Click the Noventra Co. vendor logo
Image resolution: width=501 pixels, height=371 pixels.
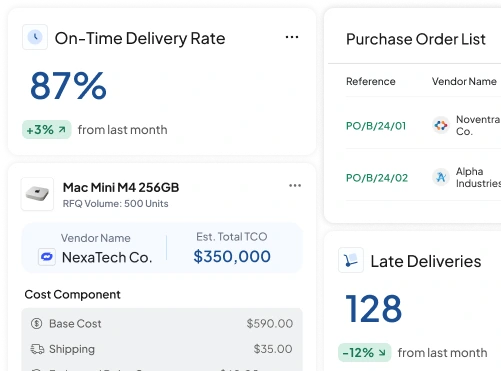click(x=441, y=125)
